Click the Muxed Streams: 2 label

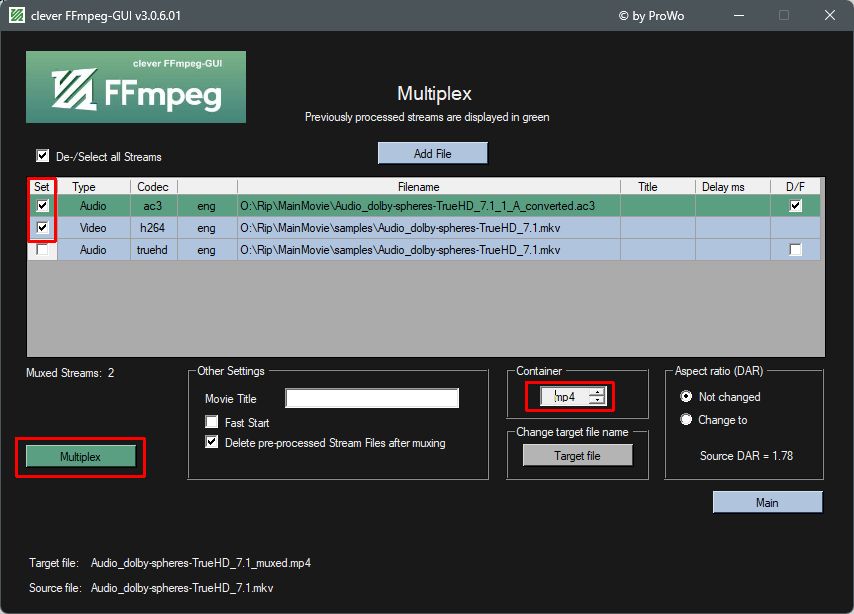[70, 373]
